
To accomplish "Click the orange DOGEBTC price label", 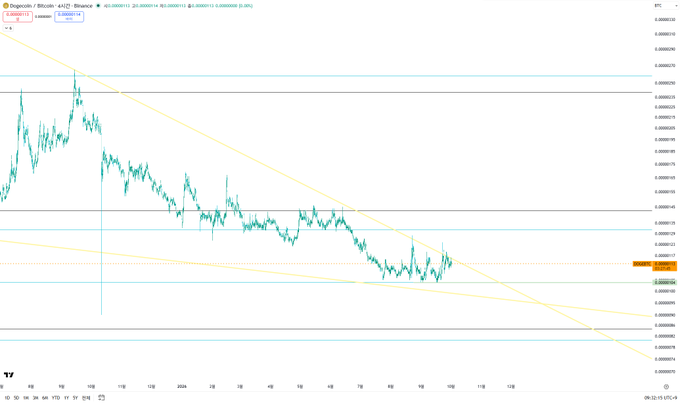I will click(x=642, y=264).
